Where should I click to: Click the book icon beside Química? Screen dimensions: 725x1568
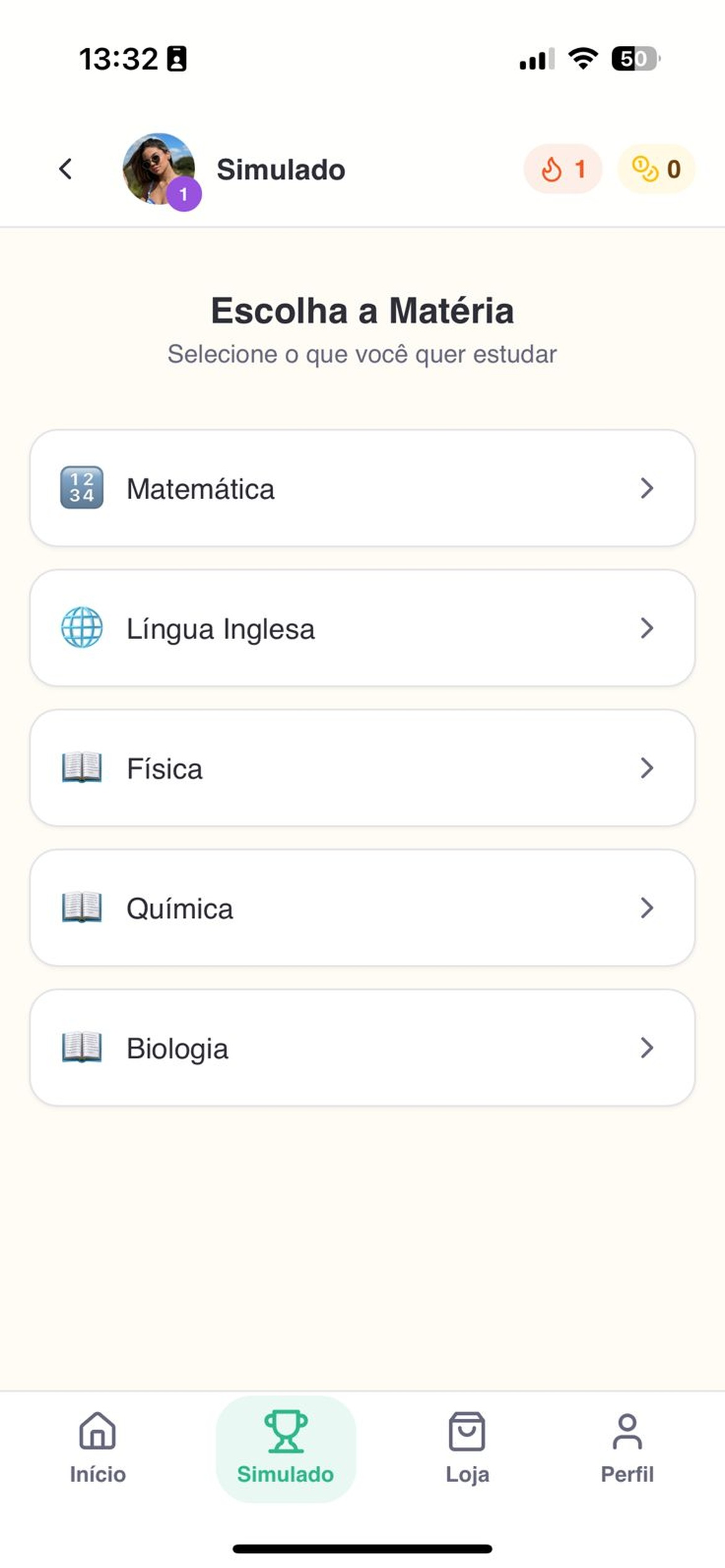click(82, 908)
